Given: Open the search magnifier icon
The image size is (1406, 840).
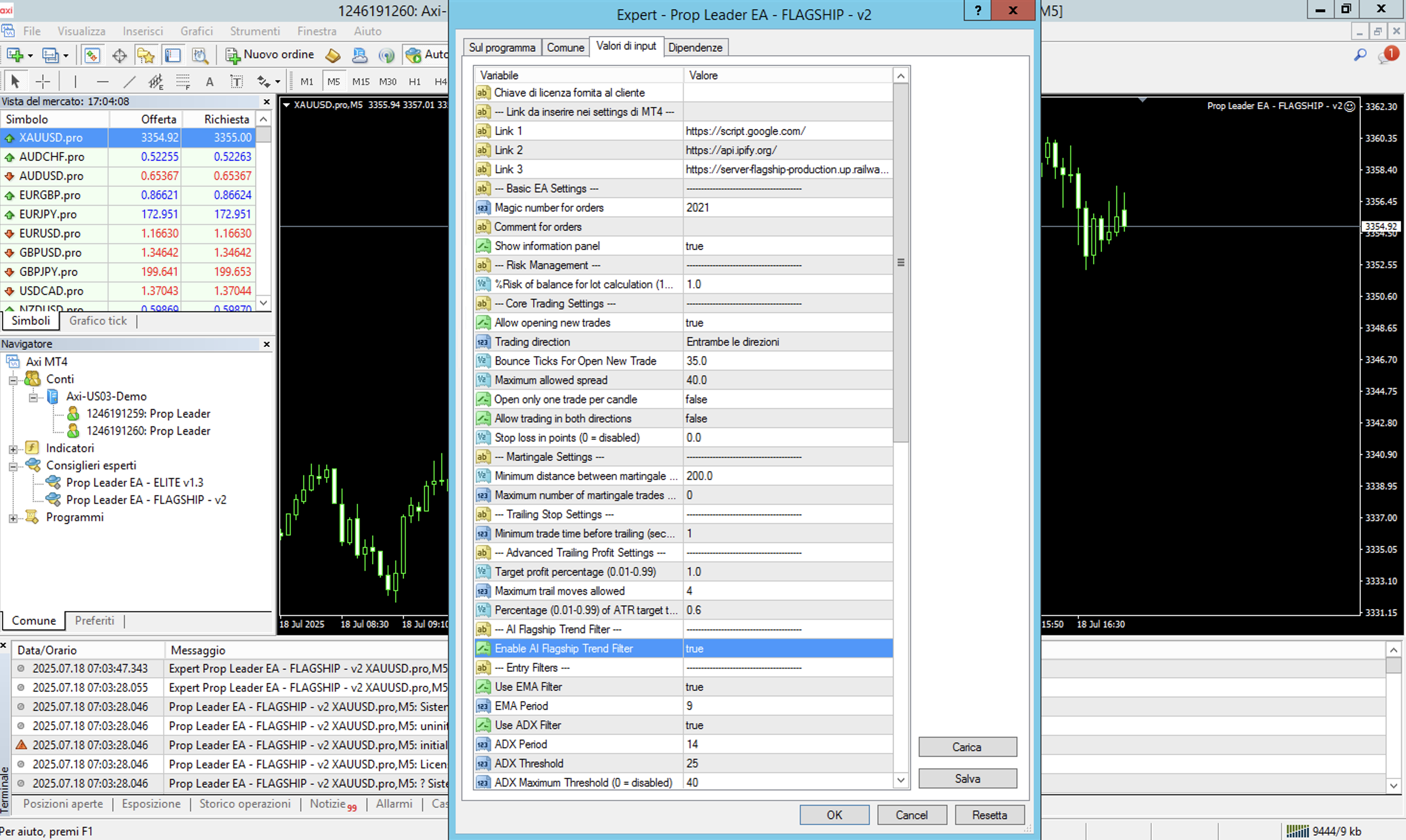Looking at the screenshot, I should pos(1359,55).
